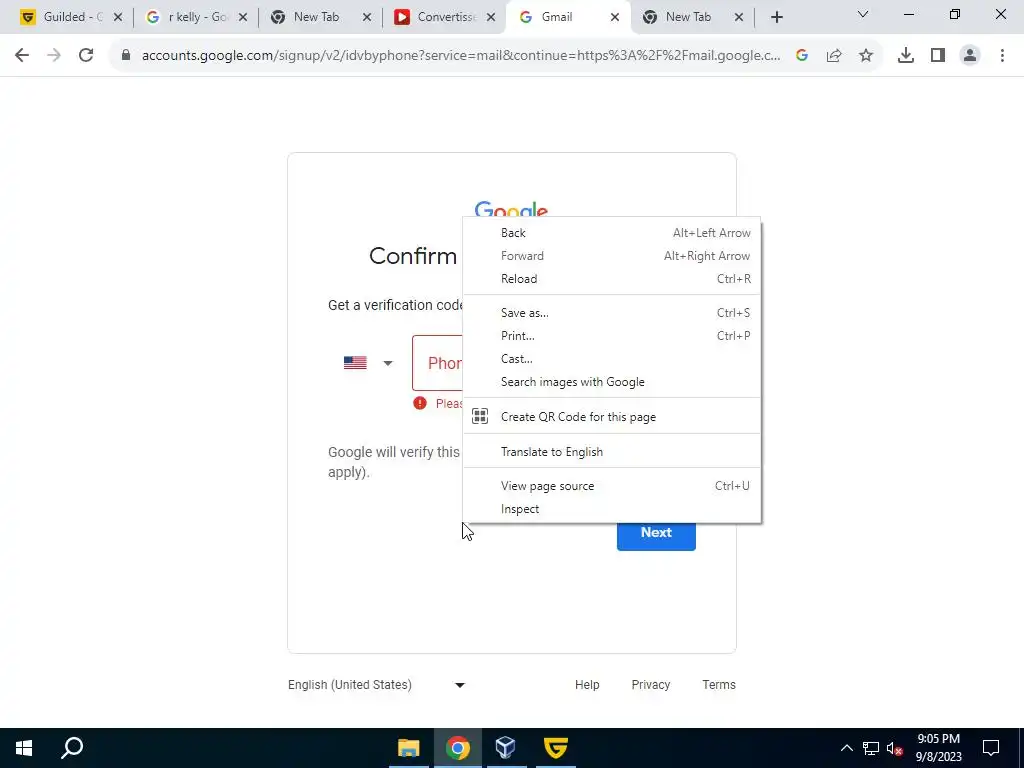Go back using the browser back arrow
Viewport: 1024px width, 768px height.
pos(22,56)
